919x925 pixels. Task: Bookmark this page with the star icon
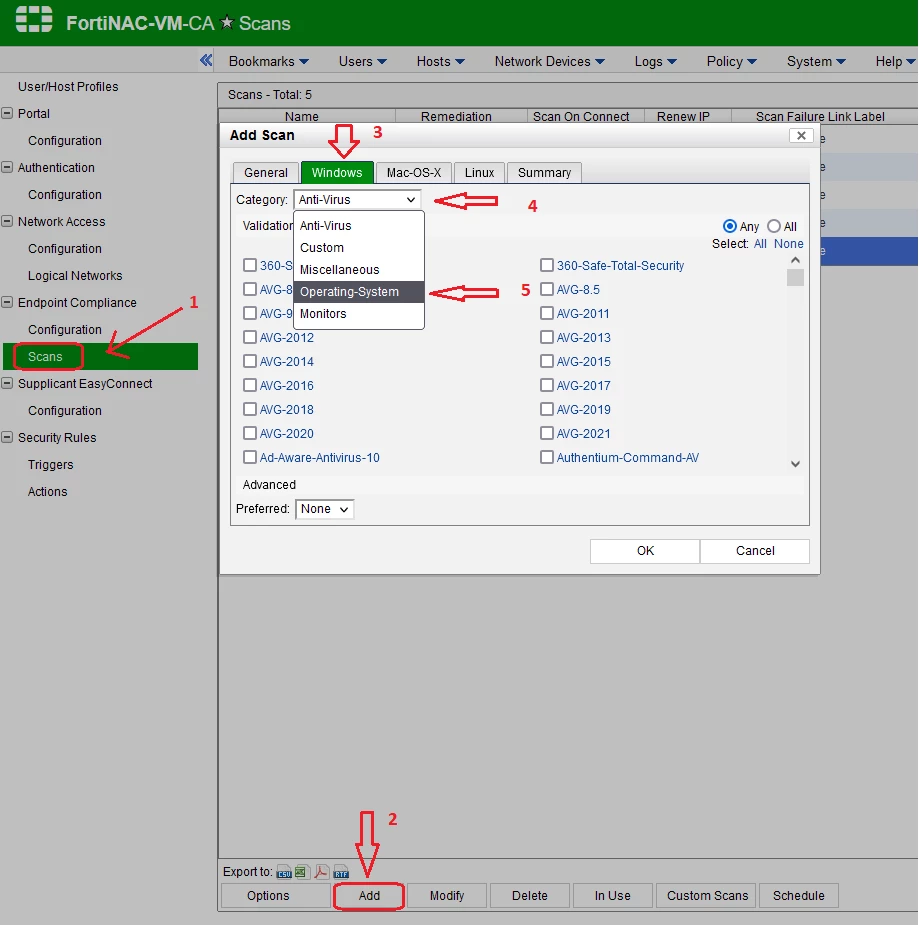click(x=227, y=23)
